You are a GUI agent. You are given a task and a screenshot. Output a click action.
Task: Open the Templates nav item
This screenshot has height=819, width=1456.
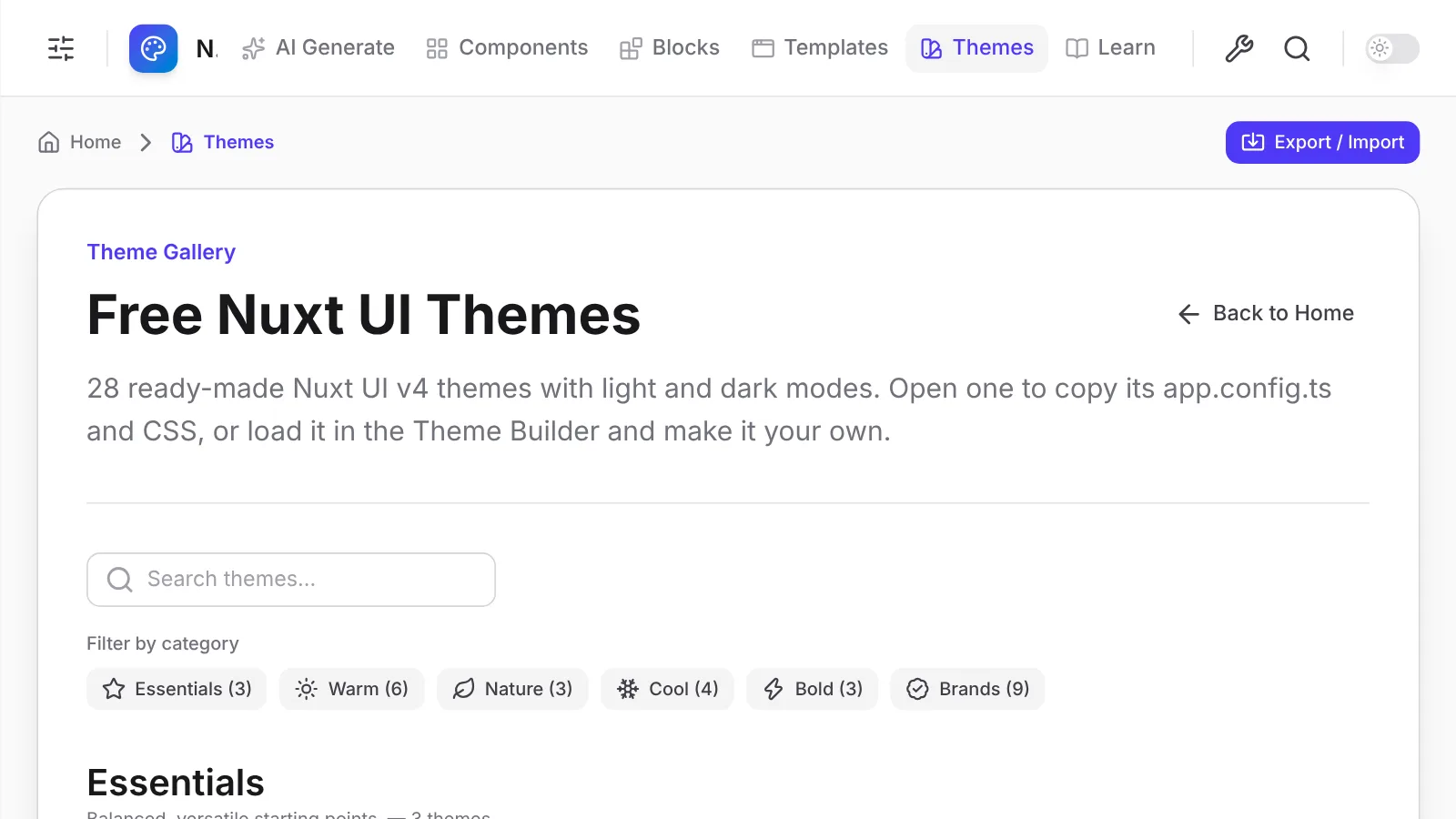[820, 48]
